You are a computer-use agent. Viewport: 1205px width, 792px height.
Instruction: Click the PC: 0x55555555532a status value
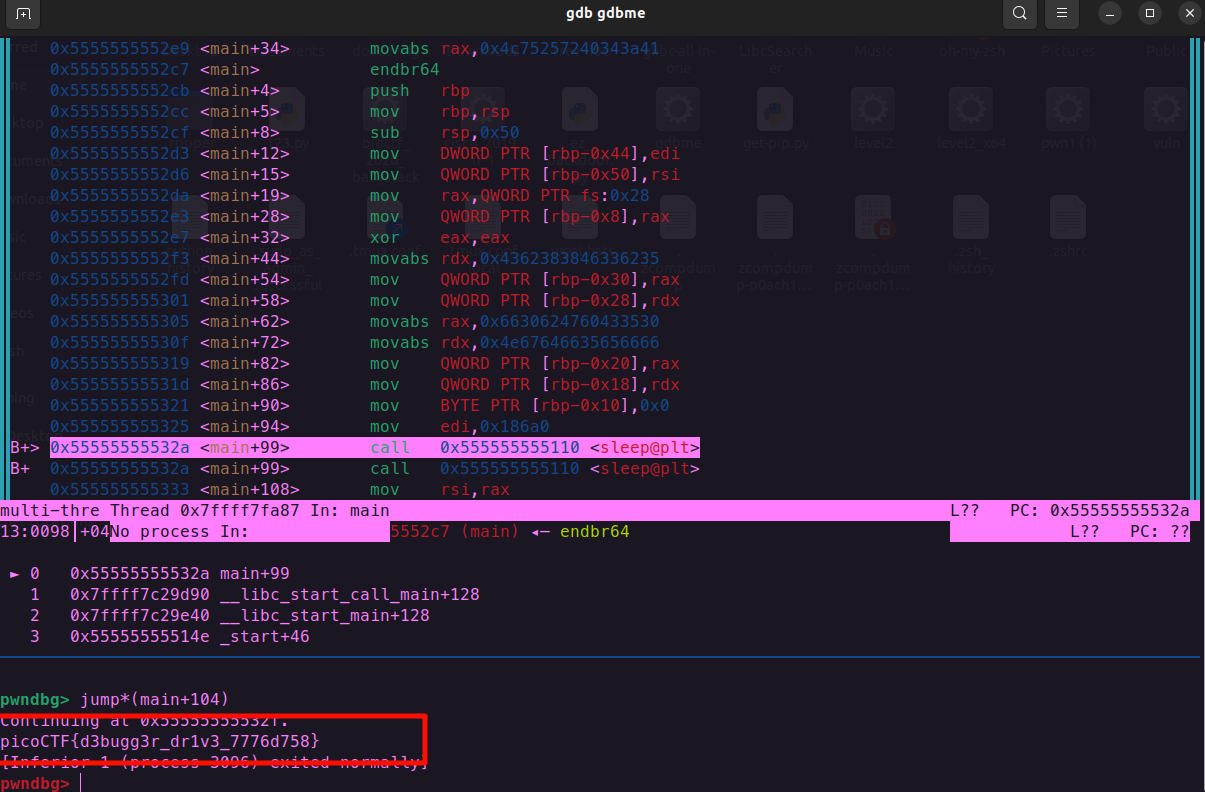click(1100, 510)
